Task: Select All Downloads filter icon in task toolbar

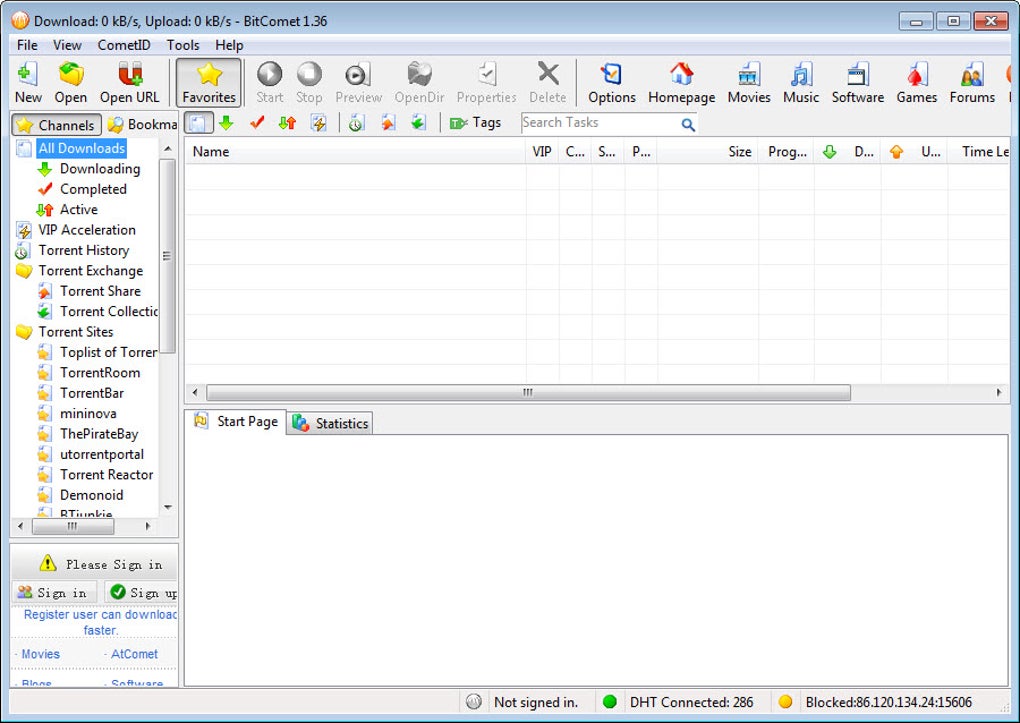Action: (198, 123)
